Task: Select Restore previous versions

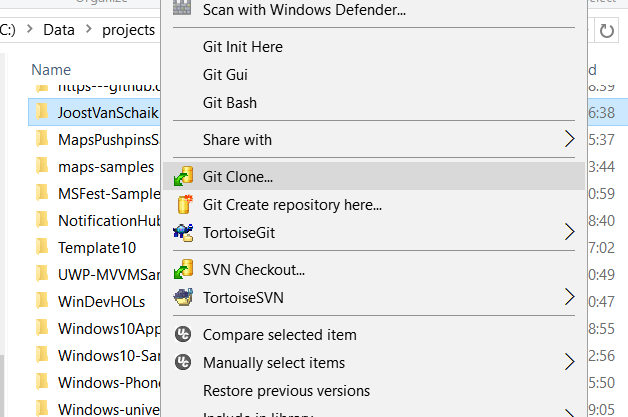Action: [x=286, y=391]
